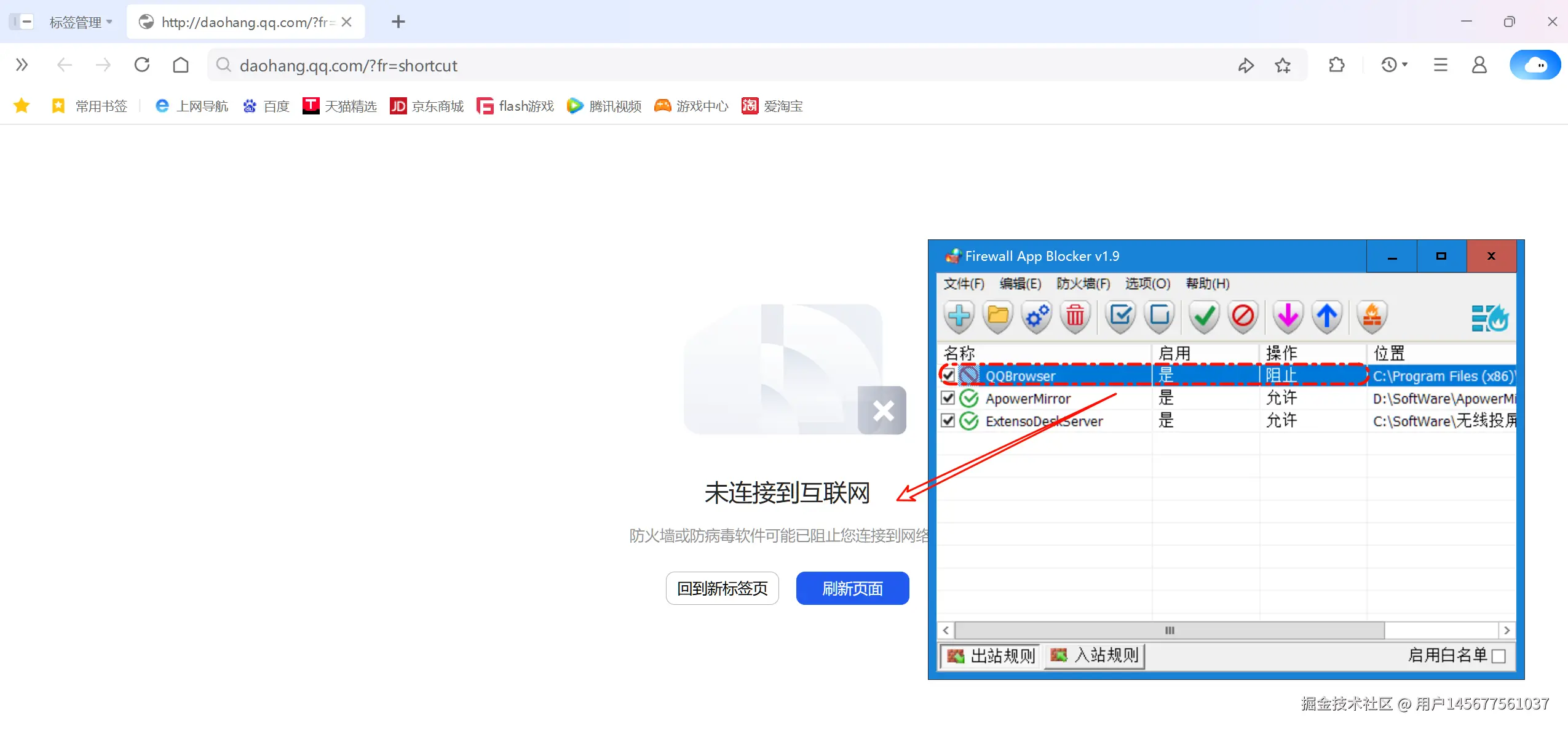Open the history clock dropdown arrow
This screenshot has height=731, width=1568.
(x=1405, y=65)
